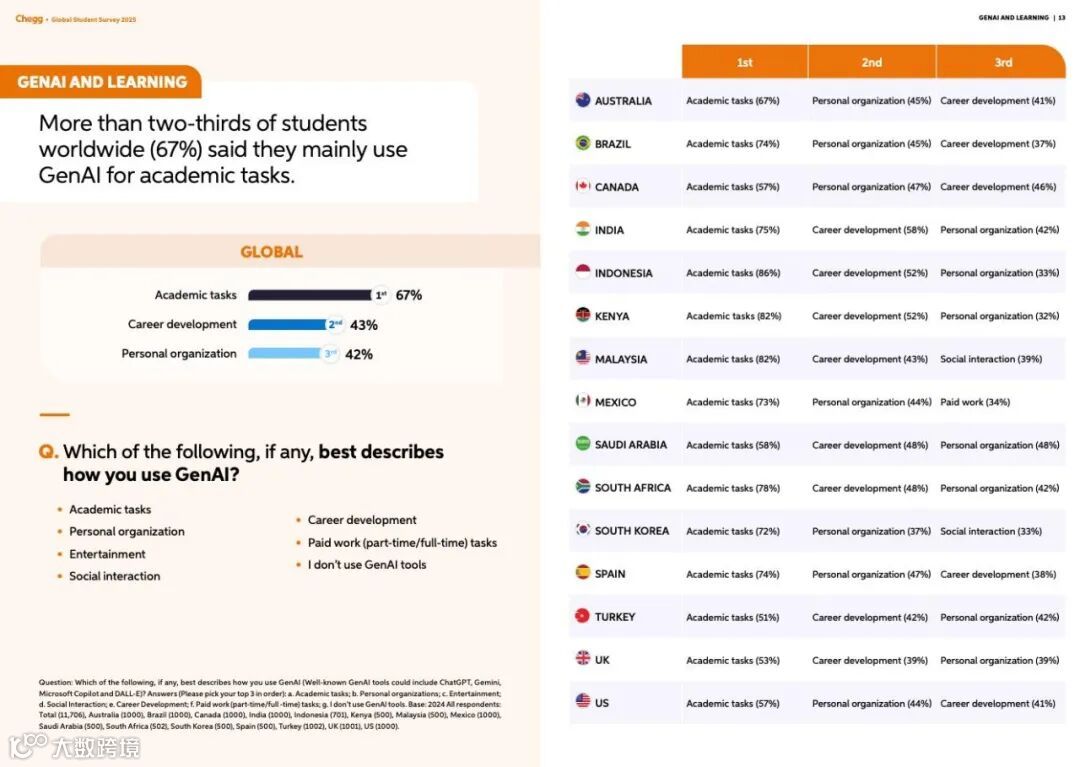The height and width of the screenshot is (767, 1080).
Task: Click the Entertainment bullet option
Action: click(x=107, y=554)
